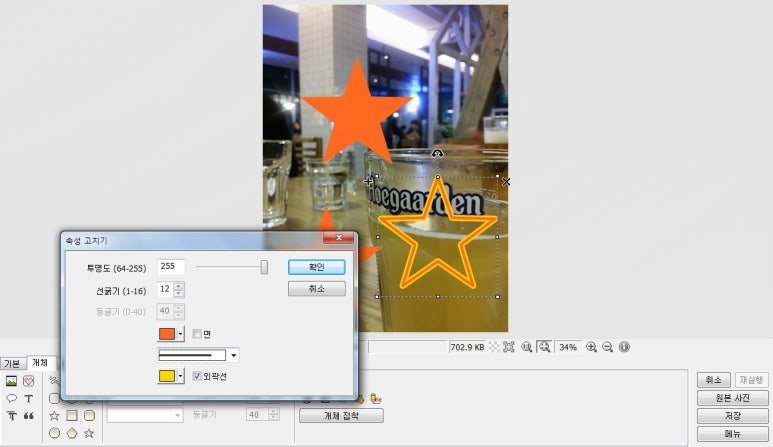Decrease 선굵기 line thickness with down arrow

[178, 293]
